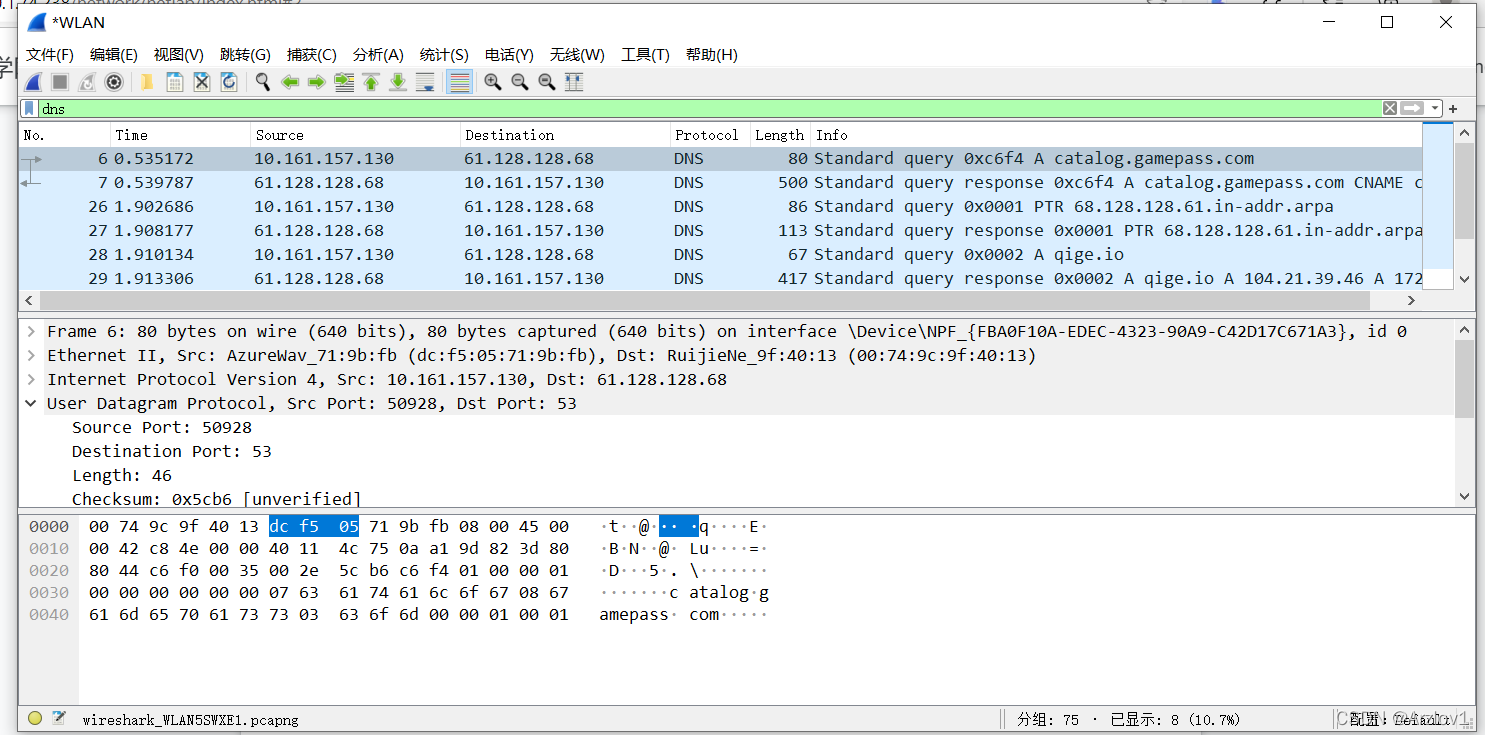Clear the dns display filter
Viewport: 1485px width, 735px height.
tap(1390, 108)
